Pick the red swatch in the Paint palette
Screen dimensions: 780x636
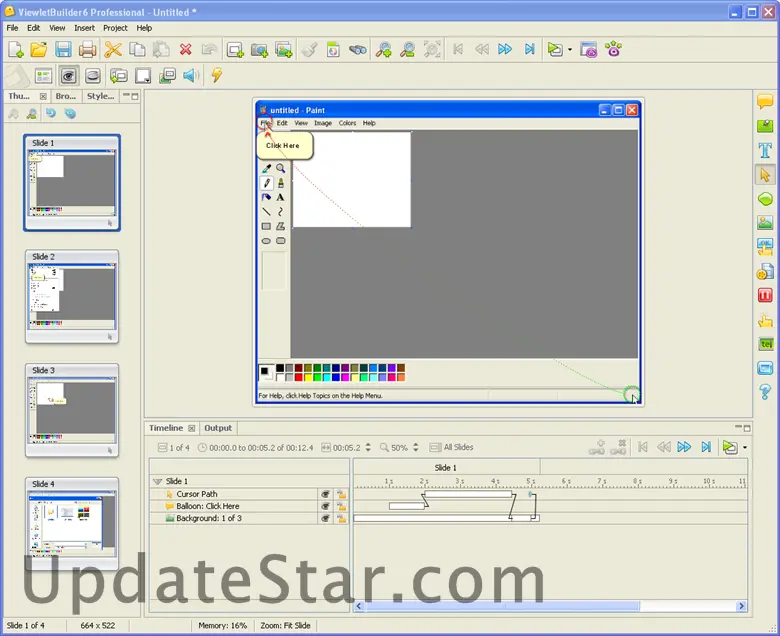point(298,377)
